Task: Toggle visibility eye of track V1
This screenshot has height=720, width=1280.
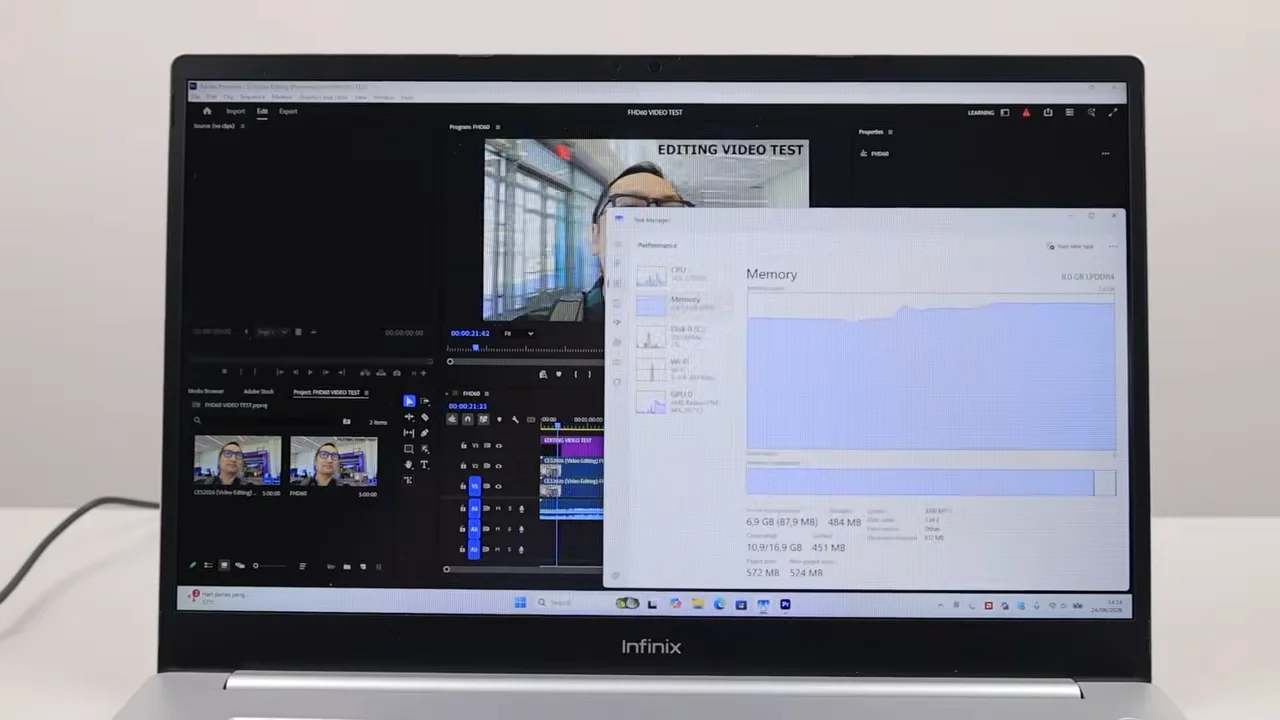Action: 498,486
